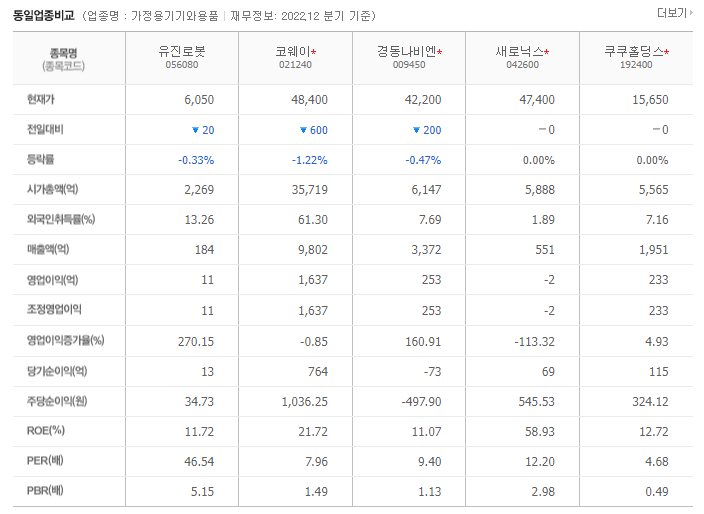Select stock code 056080
Image resolution: width=704 pixels, height=514 pixels.
182,65
